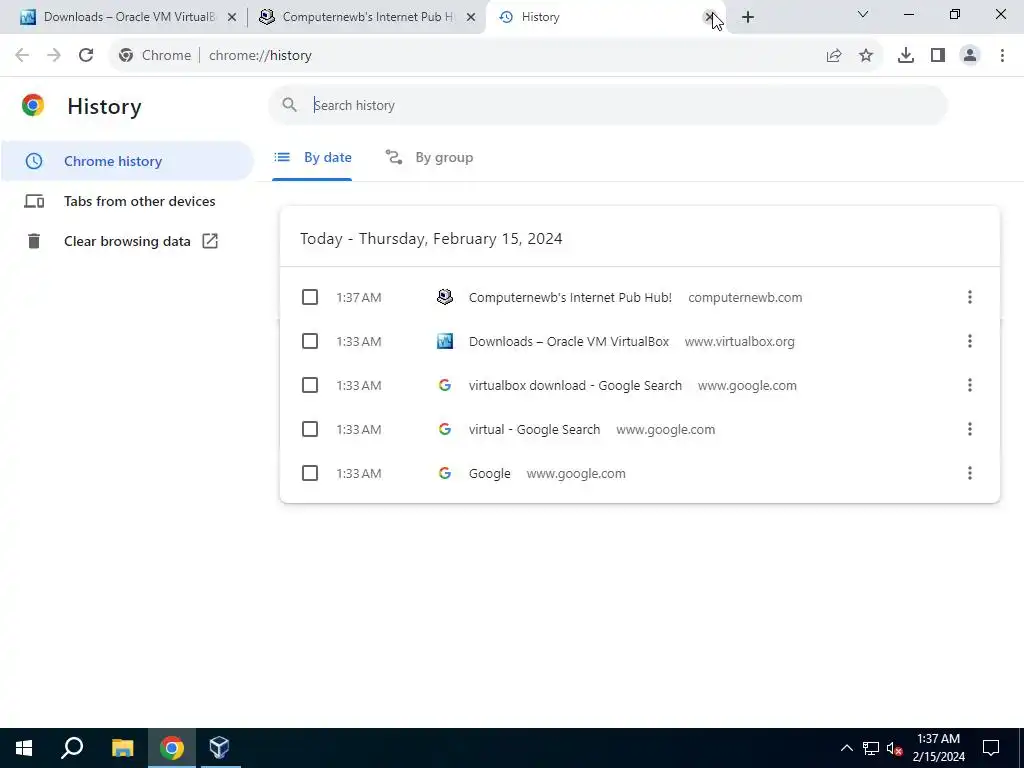This screenshot has width=1024, height=768.
Task: Open Tabs from other devices
Action: 127,201
